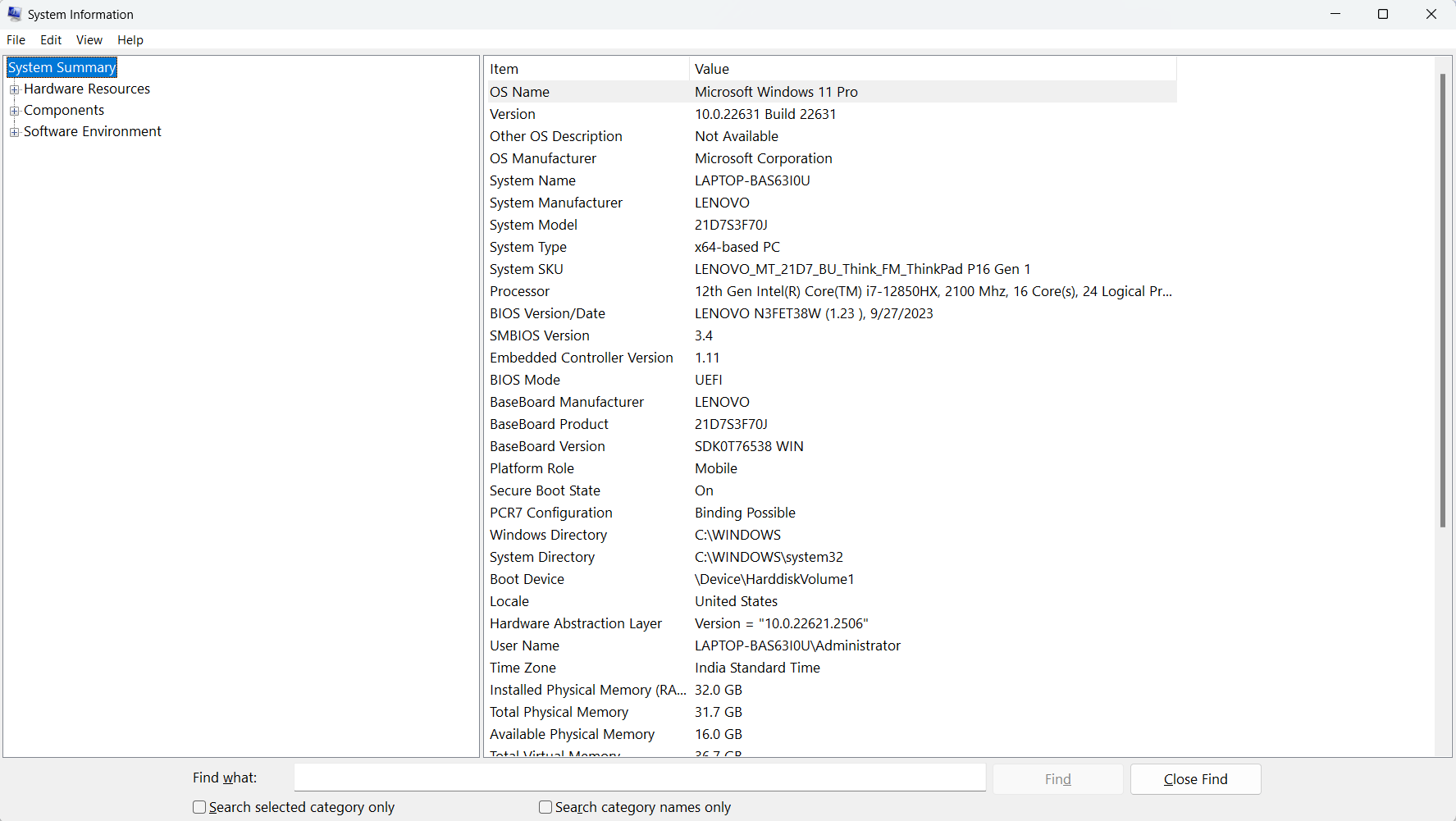The width and height of the screenshot is (1456, 821).
Task: Select the Version row label
Action: coord(513,114)
